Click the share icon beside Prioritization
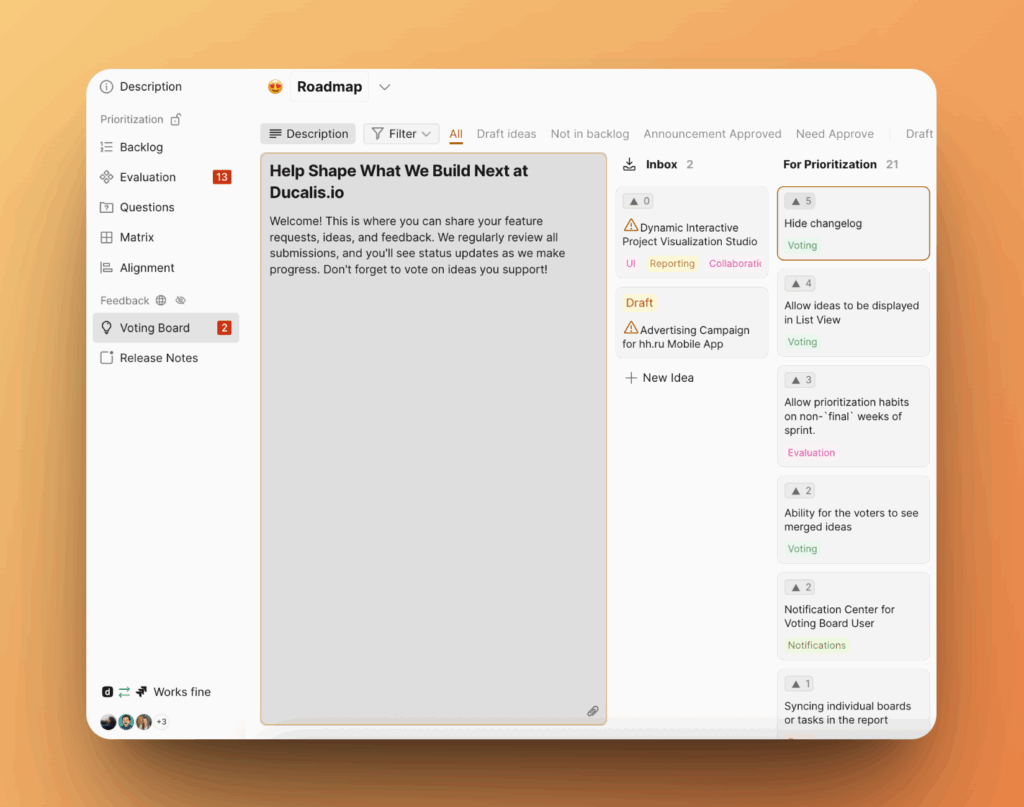Screen dimensions: 1024x807 pos(176,119)
